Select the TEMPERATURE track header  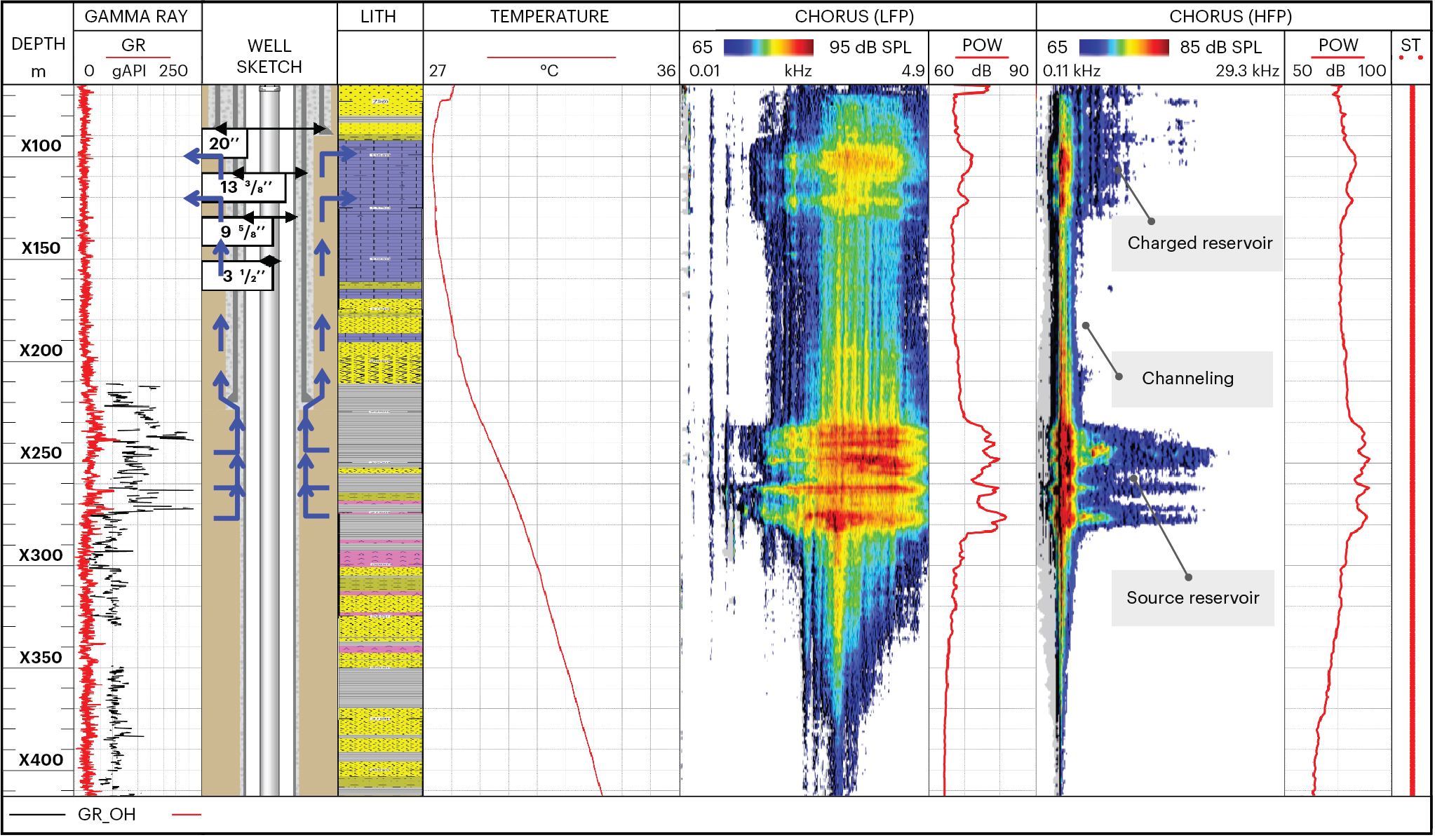coord(549,16)
